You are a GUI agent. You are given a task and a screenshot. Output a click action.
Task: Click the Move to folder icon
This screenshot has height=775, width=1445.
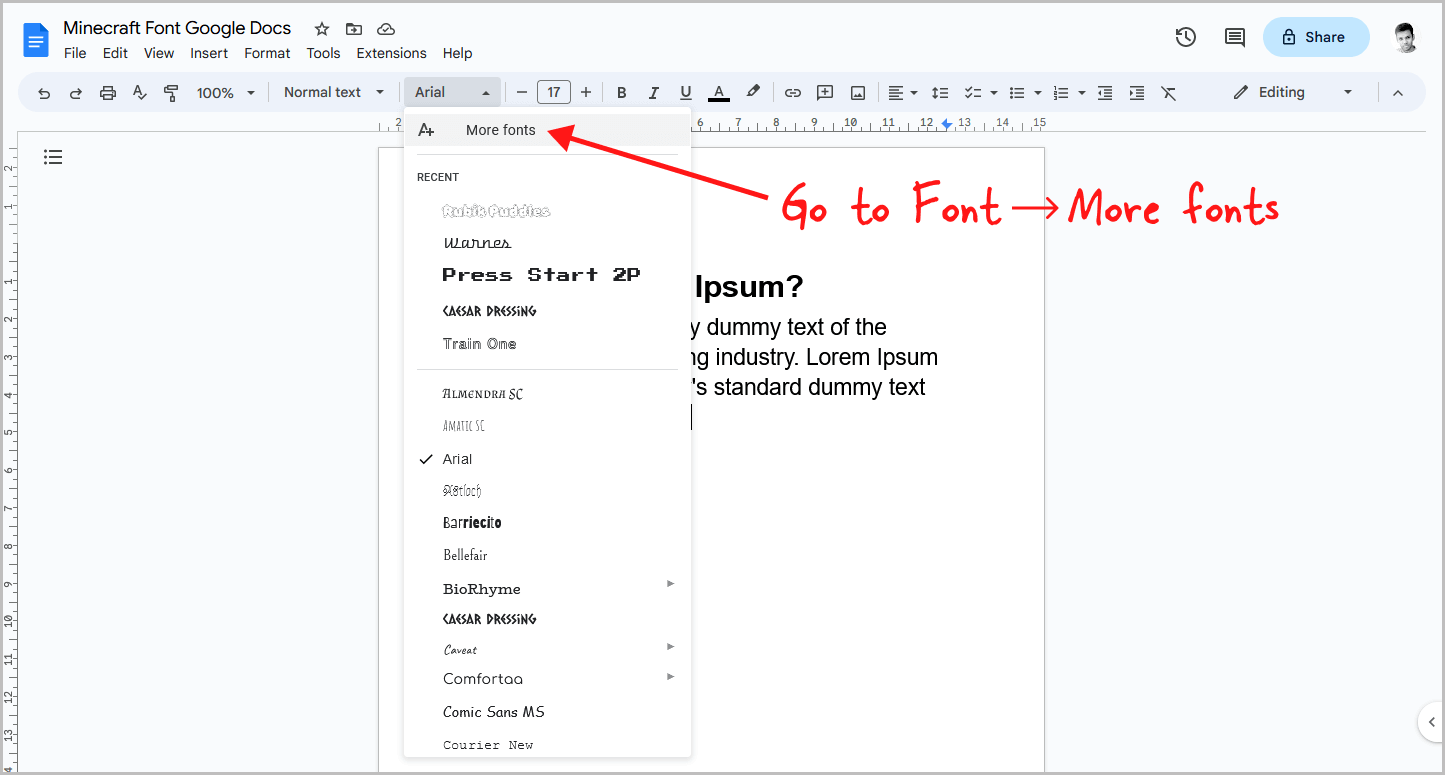pyautogui.click(x=353, y=28)
